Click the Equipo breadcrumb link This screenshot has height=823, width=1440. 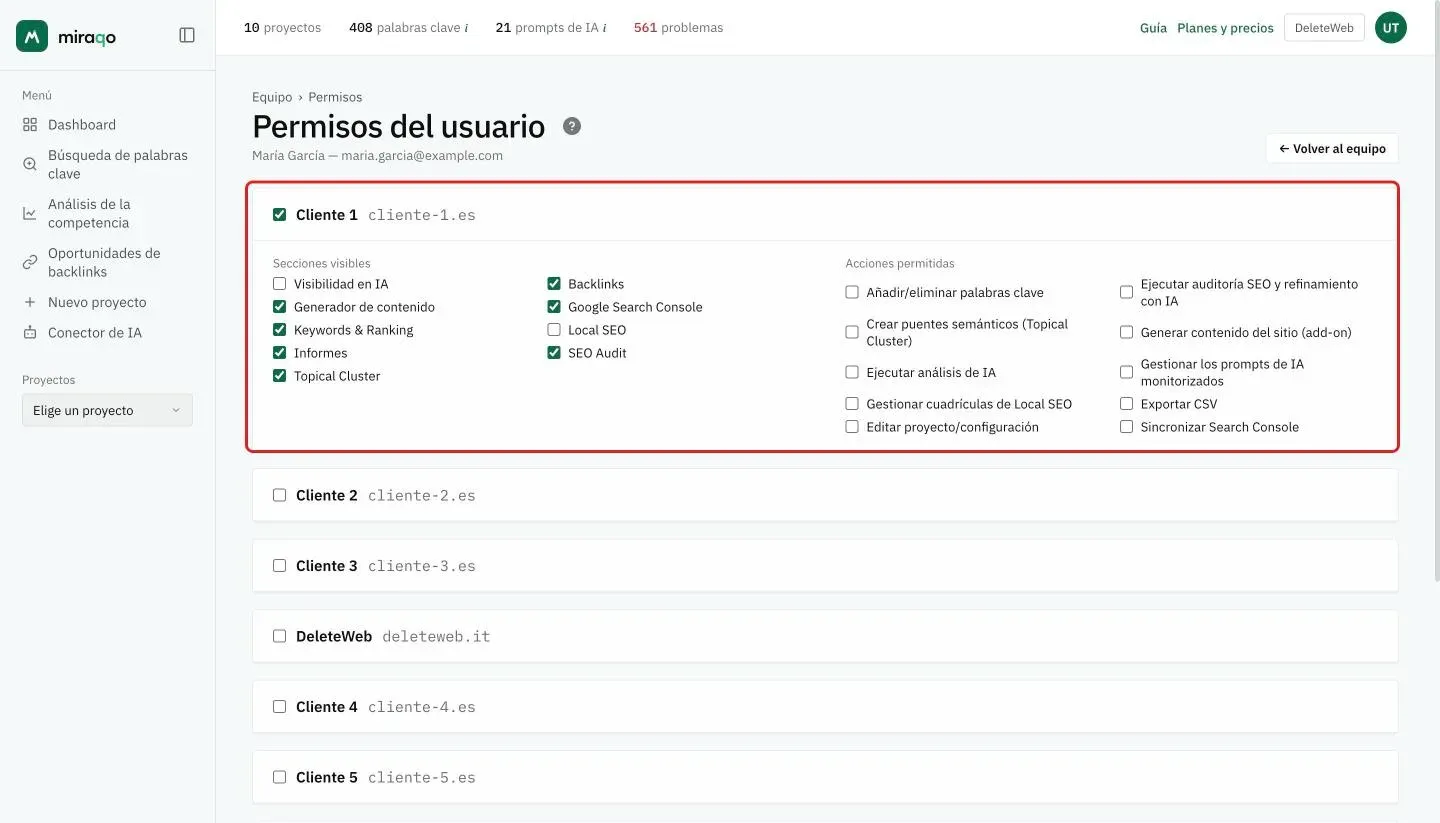[272, 97]
